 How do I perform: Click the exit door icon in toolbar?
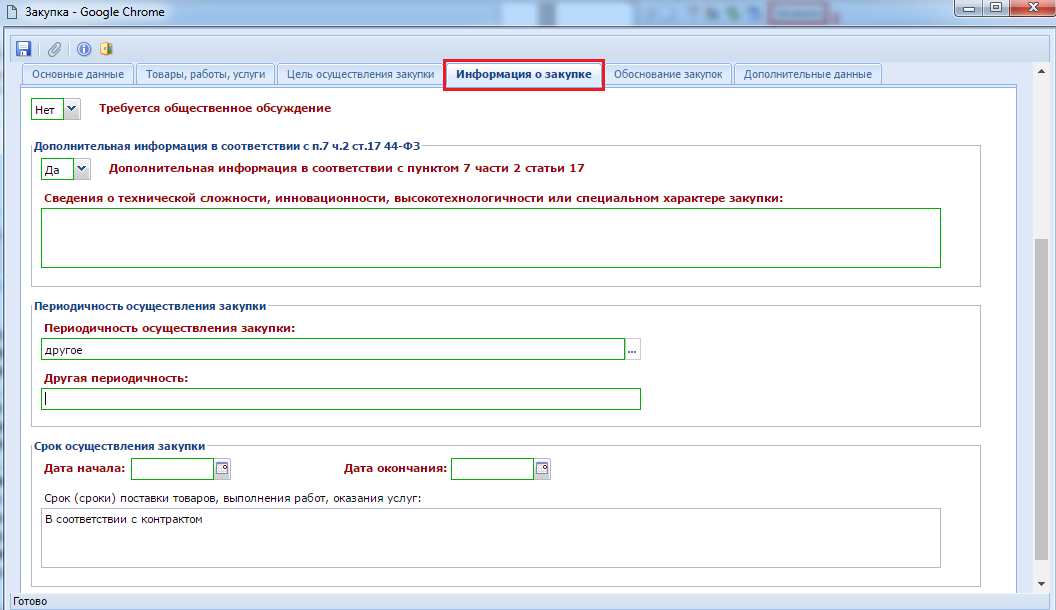(x=106, y=49)
